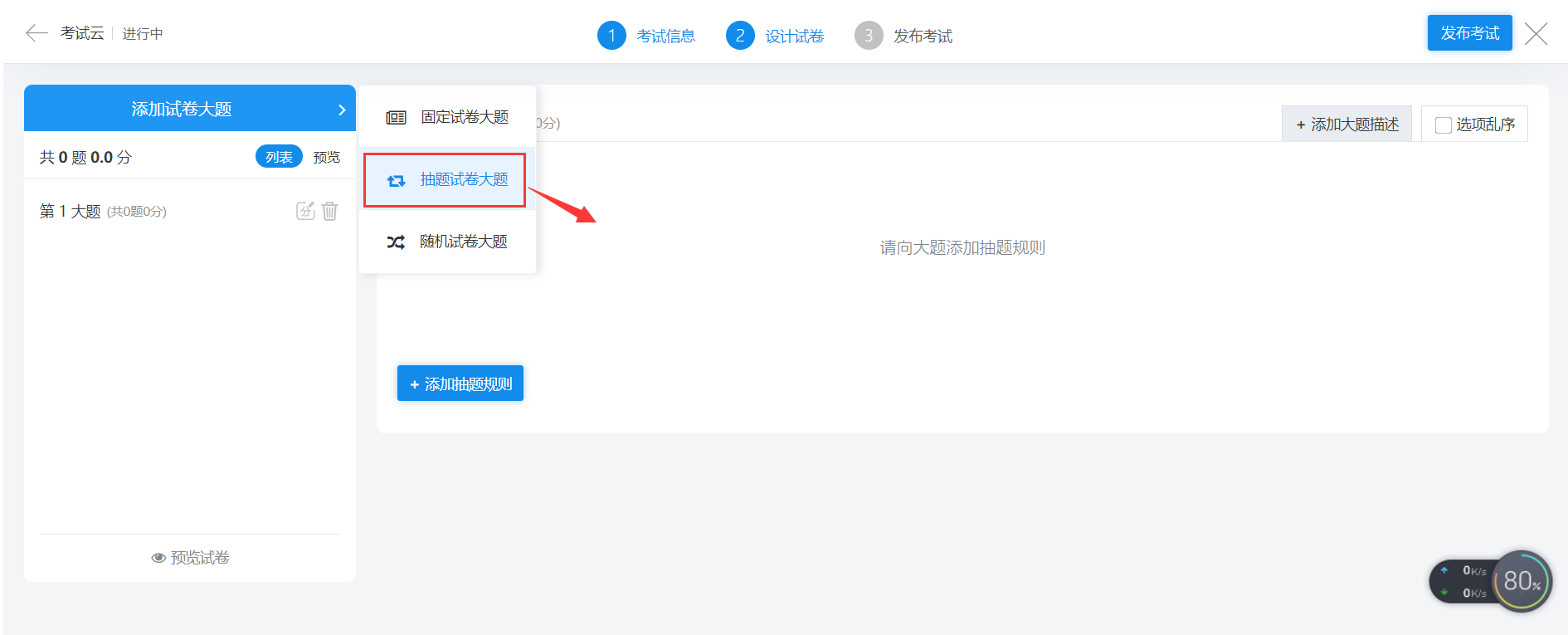
Task: Click the 随机试卷大题 shuffle icon
Action: pyautogui.click(x=396, y=242)
